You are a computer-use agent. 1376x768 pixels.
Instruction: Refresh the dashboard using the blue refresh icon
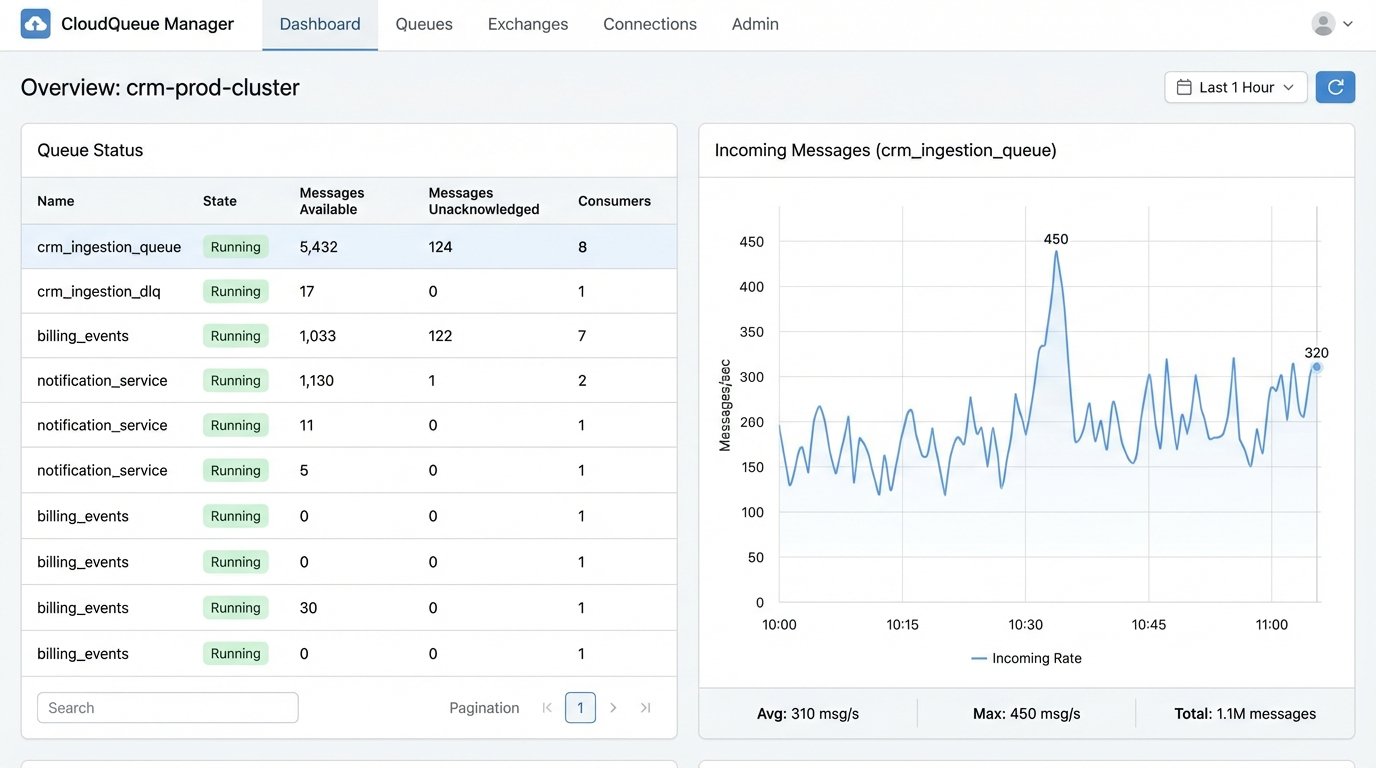click(x=1335, y=87)
